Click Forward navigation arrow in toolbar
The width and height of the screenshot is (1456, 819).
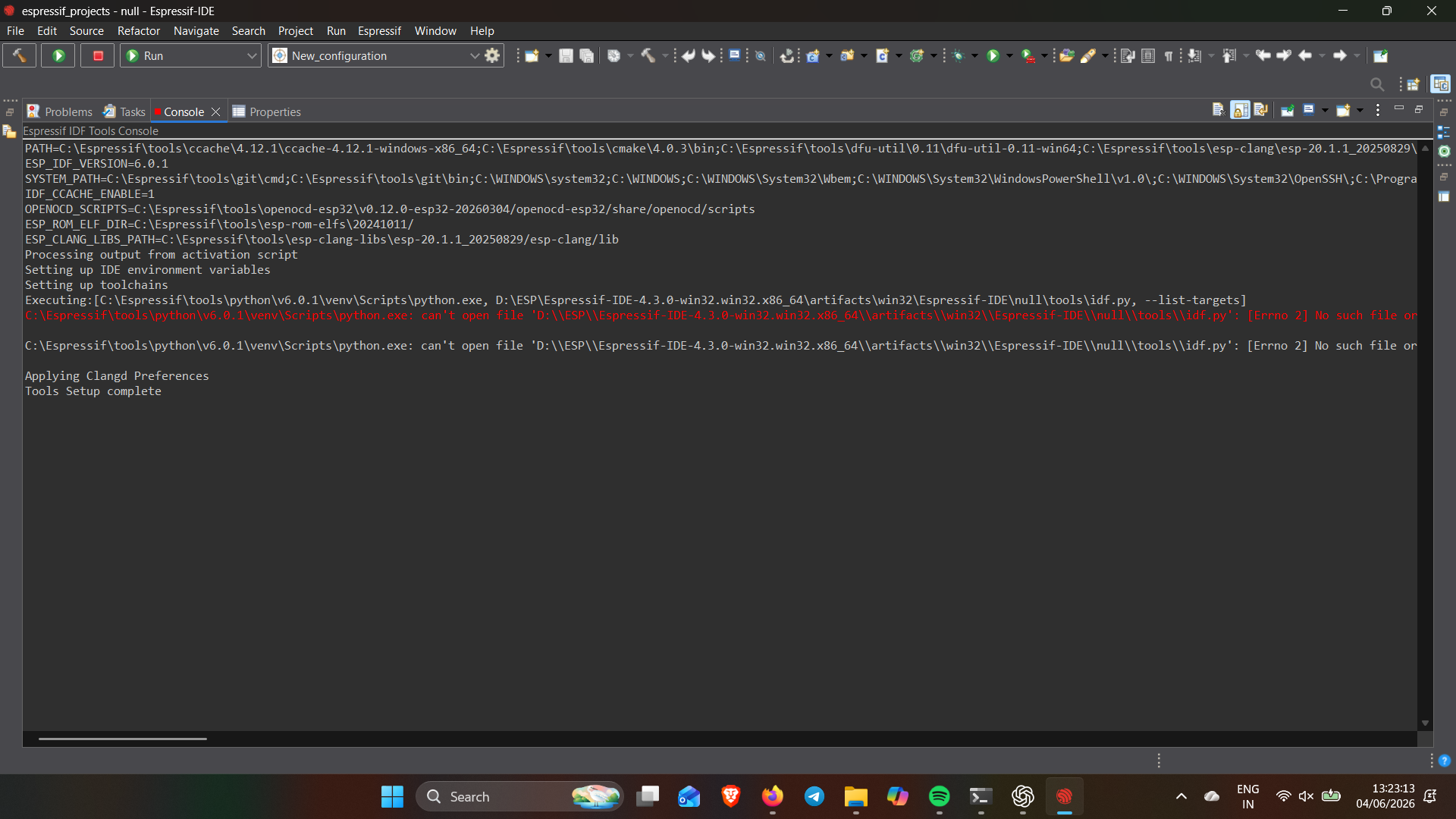[1340, 55]
